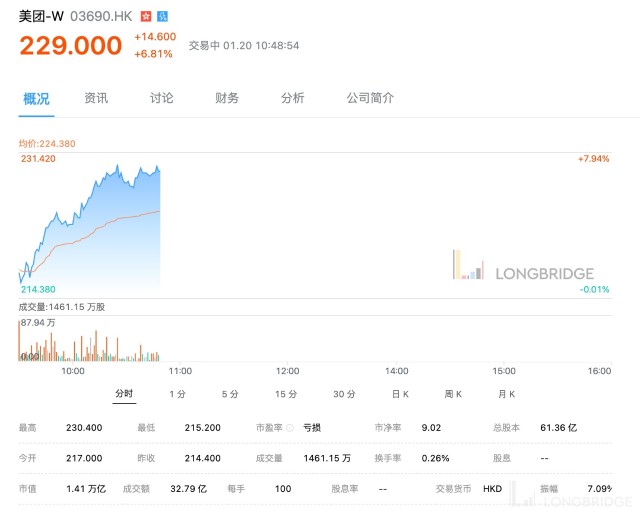Screen dimensions: 640x515
Task: Click the ticker code 03690.HK
Action: [101, 16]
